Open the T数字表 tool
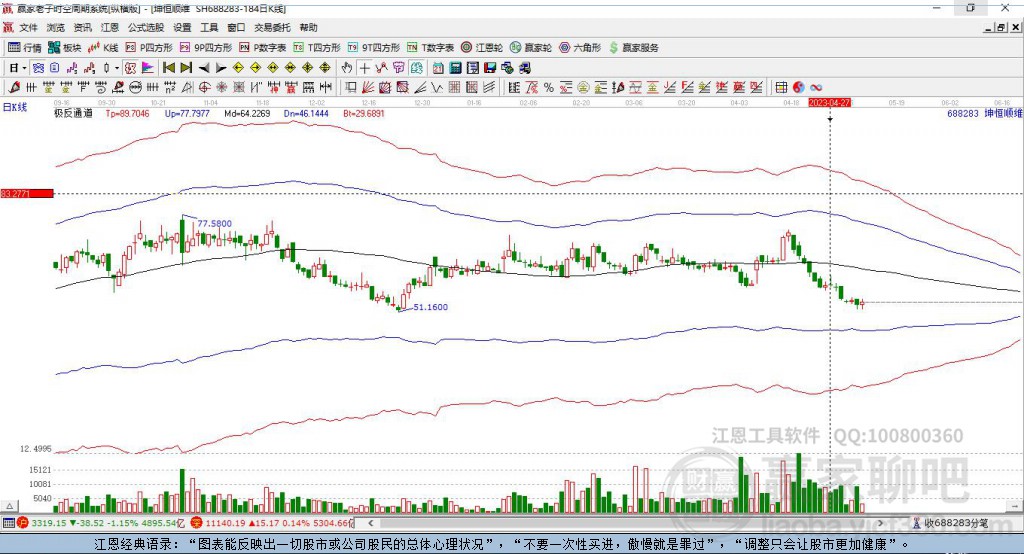 [x=430, y=48]
